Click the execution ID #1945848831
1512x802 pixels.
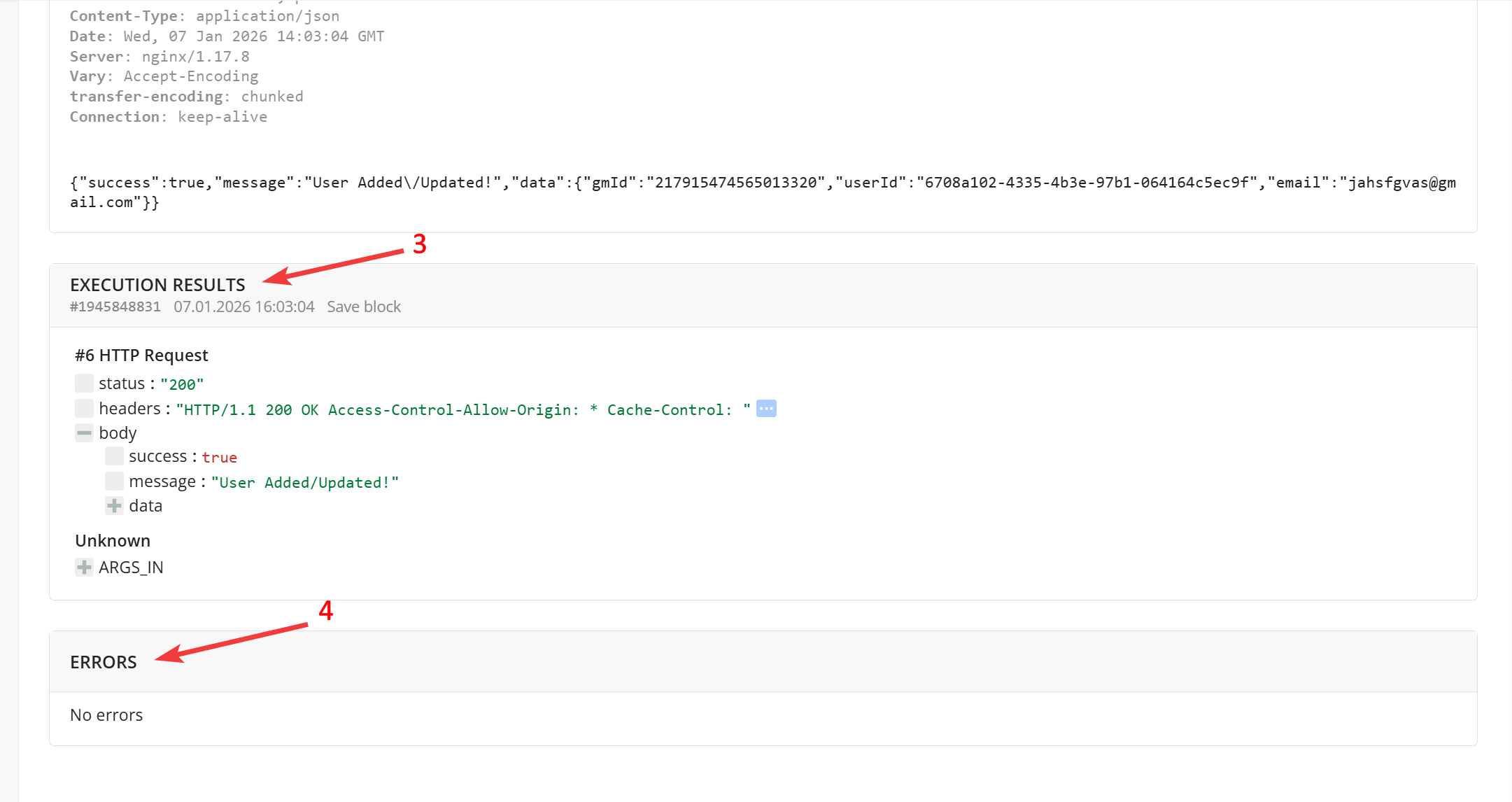(x=115, y=307)
